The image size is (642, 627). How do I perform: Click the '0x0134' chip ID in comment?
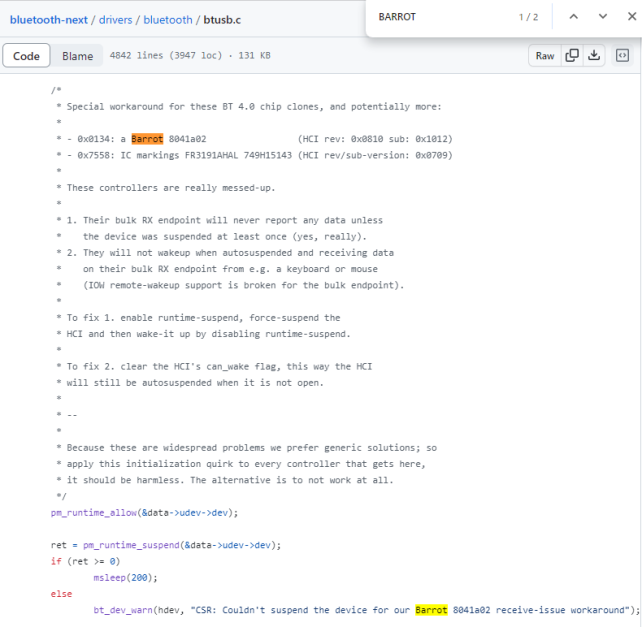93,139
